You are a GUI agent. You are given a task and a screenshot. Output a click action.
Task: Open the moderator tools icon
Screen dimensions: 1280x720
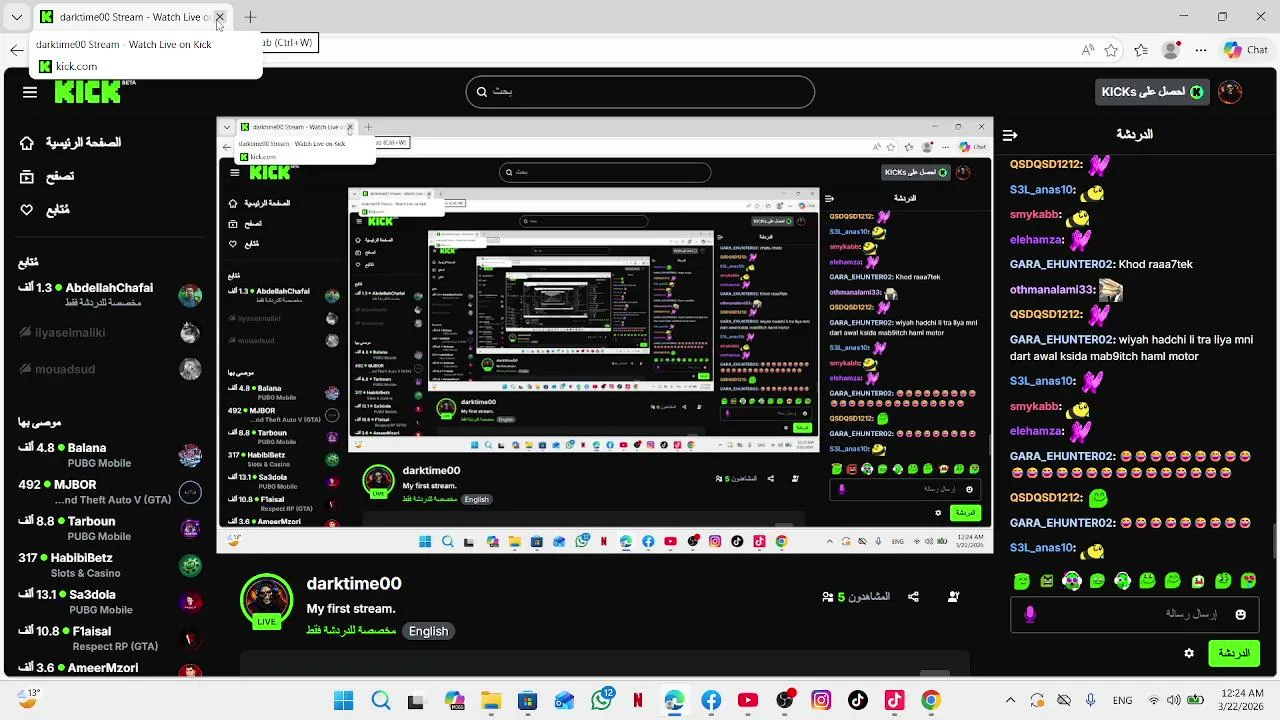(953, 596)
